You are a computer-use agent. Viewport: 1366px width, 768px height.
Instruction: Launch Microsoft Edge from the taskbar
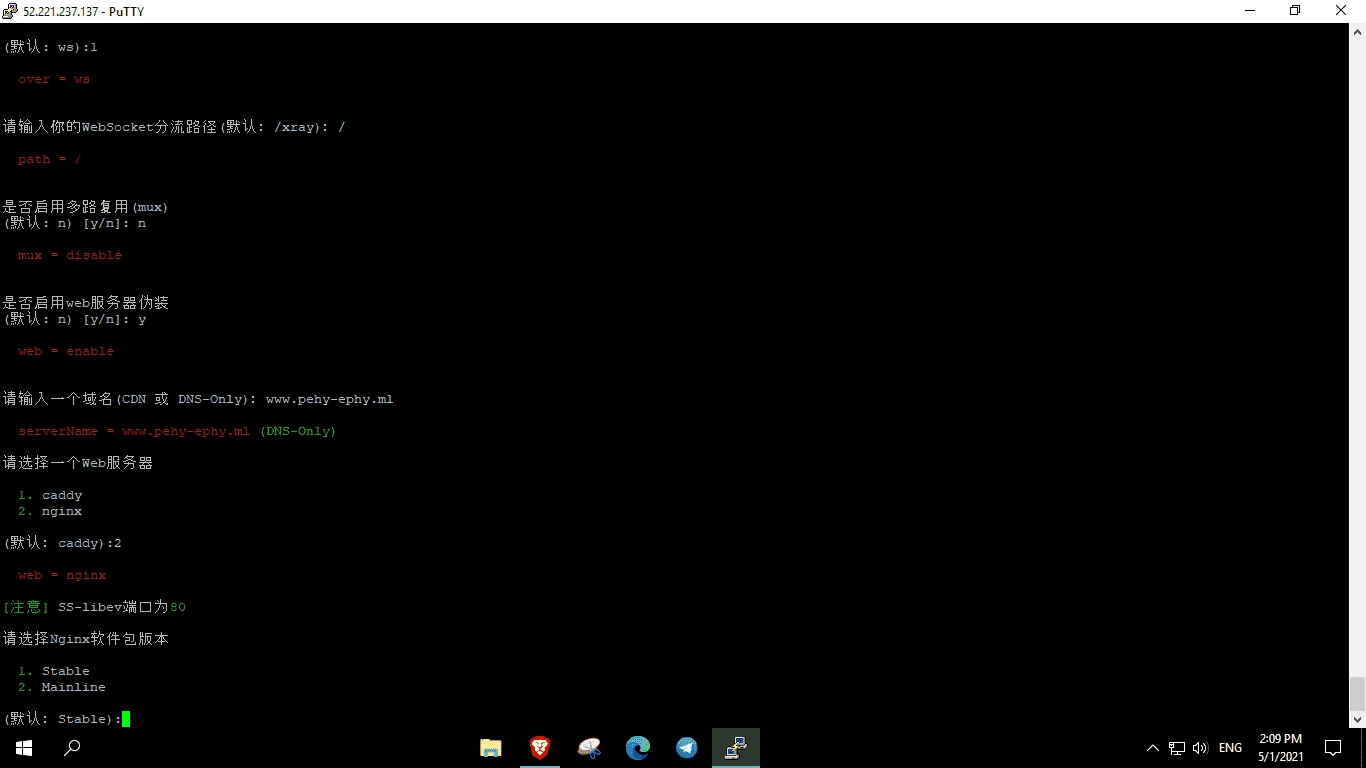pyautogui.click(x=638, y=748)
